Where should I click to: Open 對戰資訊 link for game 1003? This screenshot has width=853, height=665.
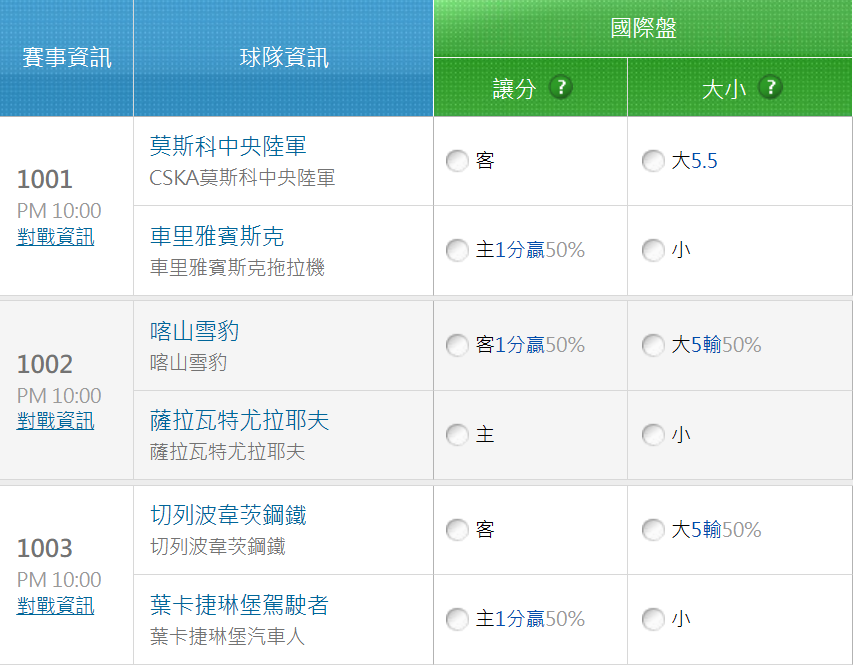pyautogui.click(x=56, y=606)
